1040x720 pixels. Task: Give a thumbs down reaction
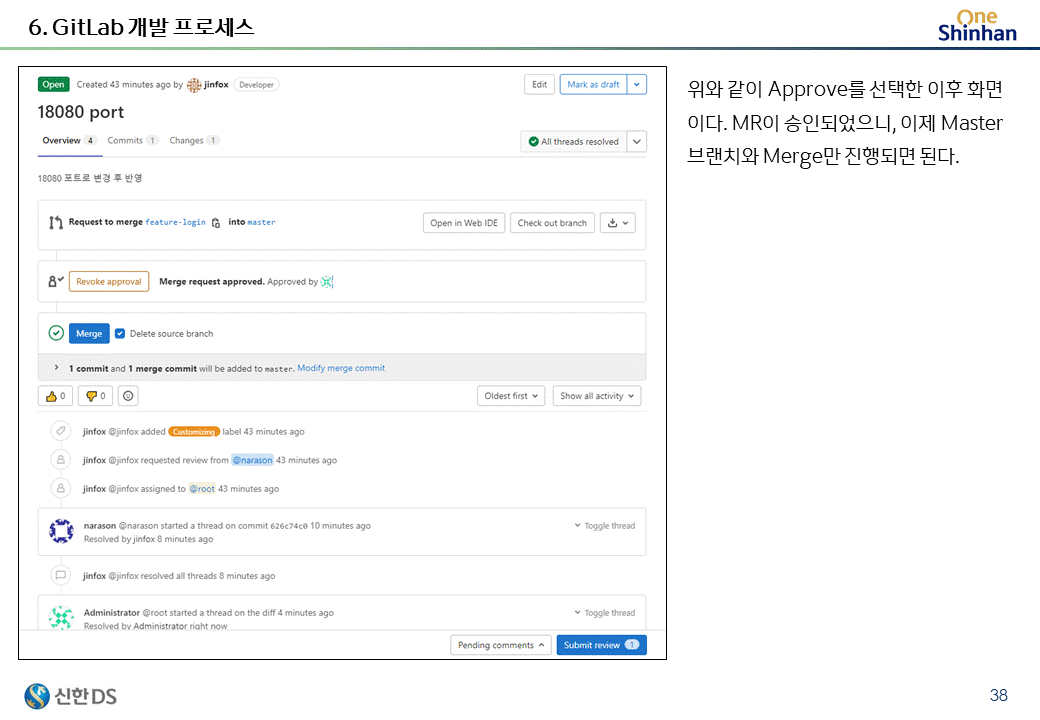(x=96, y=396)
